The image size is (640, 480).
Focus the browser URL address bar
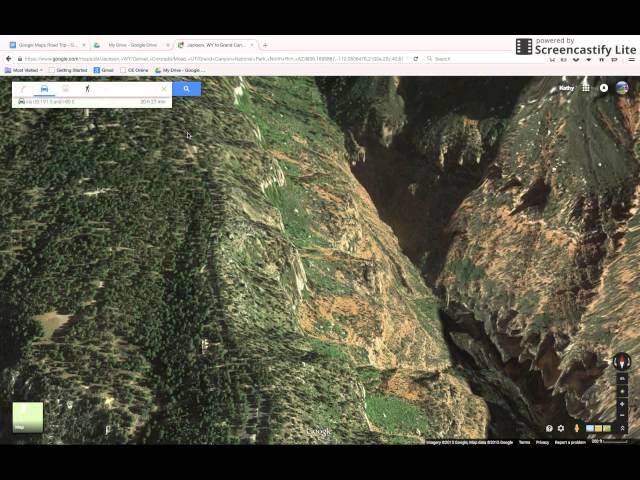click(214, 59)
